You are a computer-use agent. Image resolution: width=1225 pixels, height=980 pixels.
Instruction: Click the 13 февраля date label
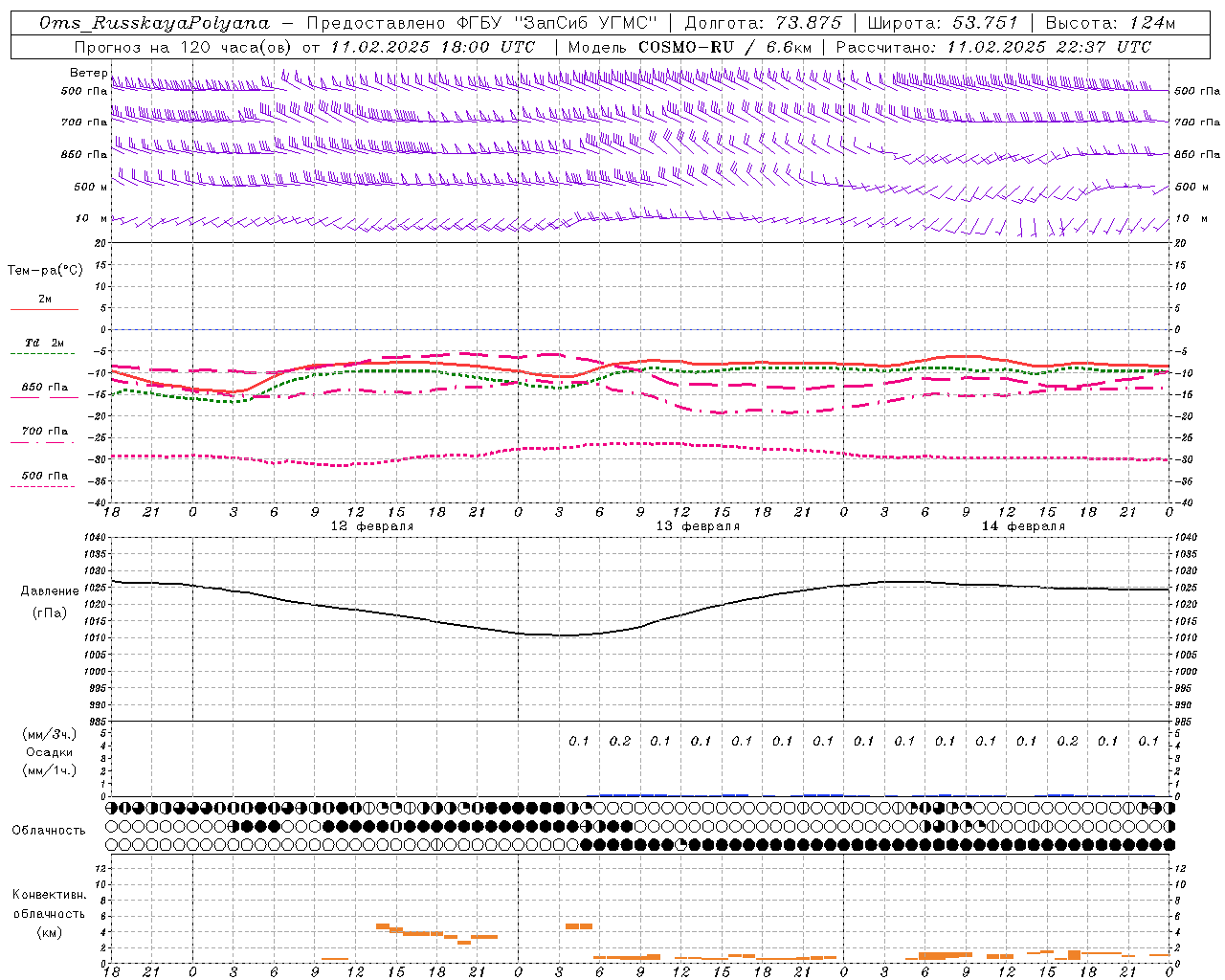coord(698,526)
